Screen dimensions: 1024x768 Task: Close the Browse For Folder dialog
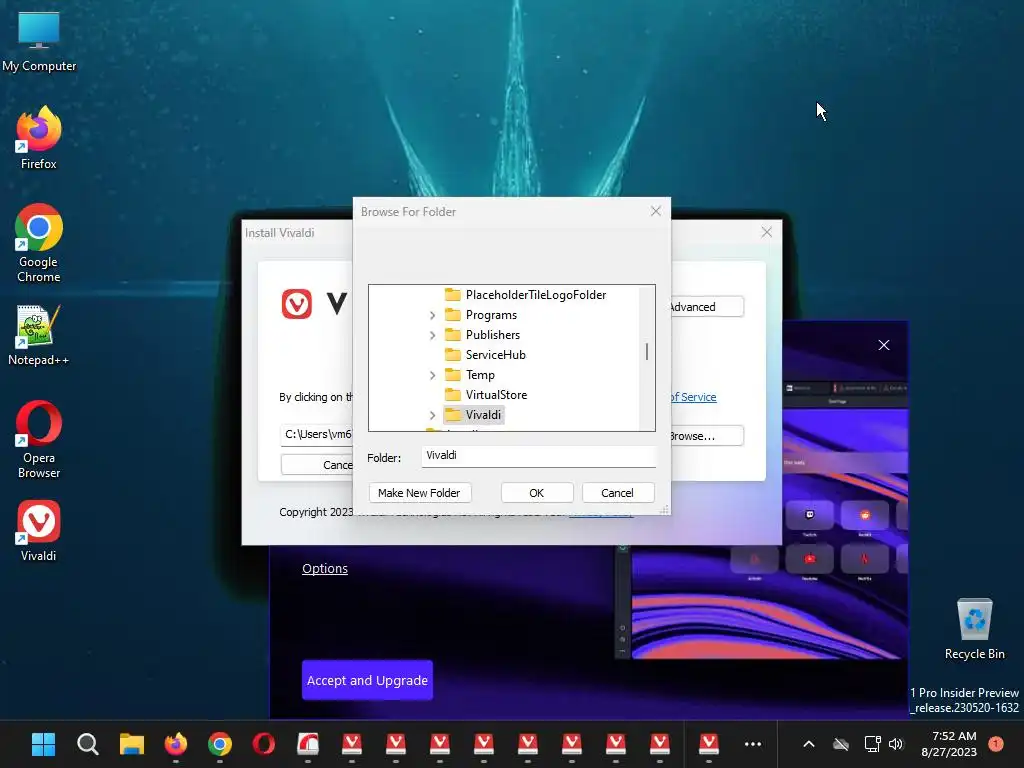coord(656,211)
